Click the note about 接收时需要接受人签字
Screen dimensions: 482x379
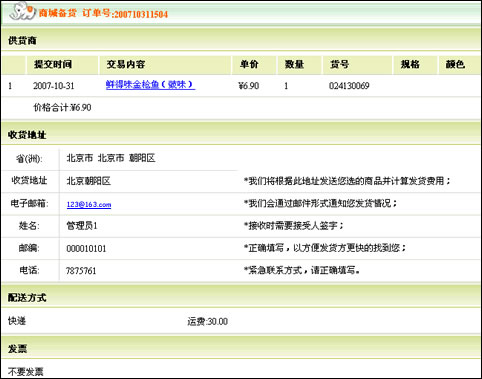[294, 226]
